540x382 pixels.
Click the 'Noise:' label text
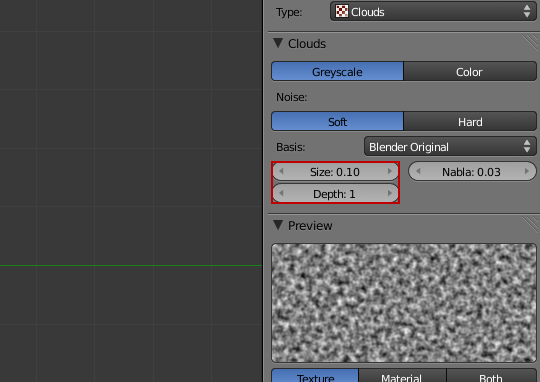291,97
